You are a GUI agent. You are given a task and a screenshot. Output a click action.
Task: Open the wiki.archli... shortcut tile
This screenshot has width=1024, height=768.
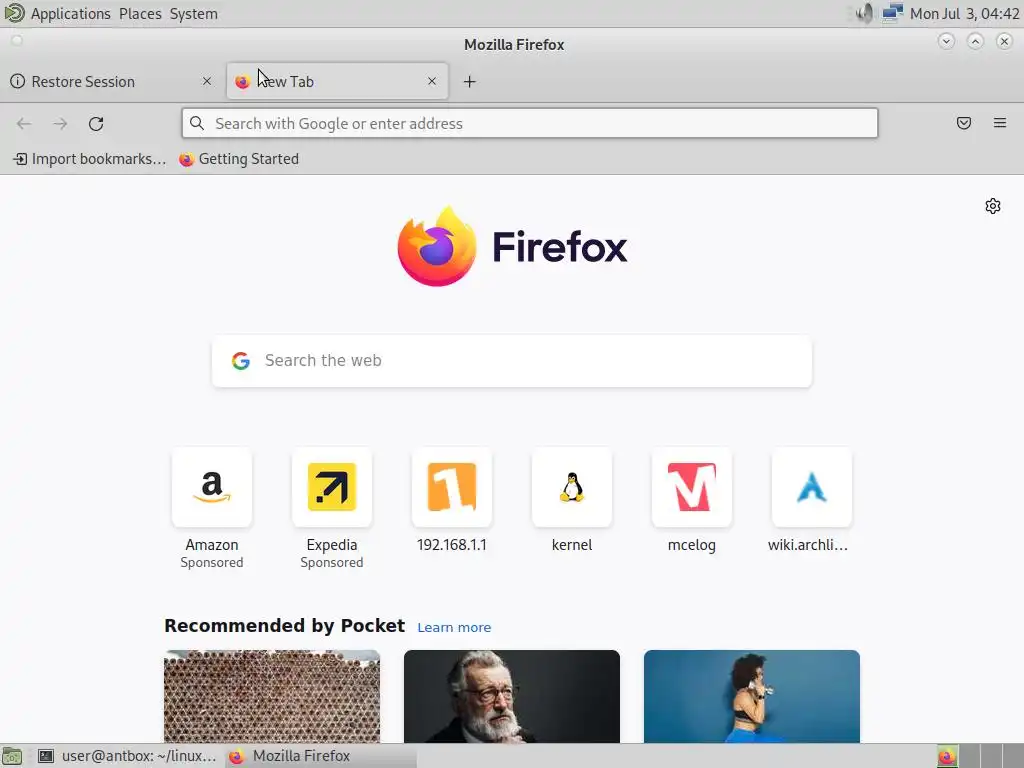[x=812, y=487]
